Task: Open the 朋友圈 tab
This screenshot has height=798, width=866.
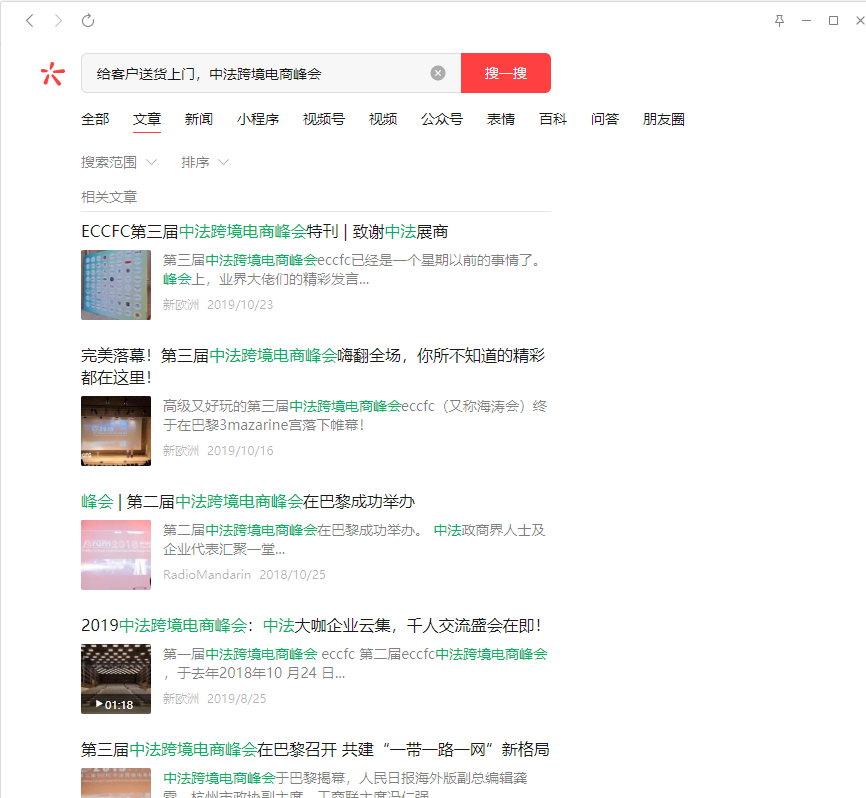Action: click(664, 119)
